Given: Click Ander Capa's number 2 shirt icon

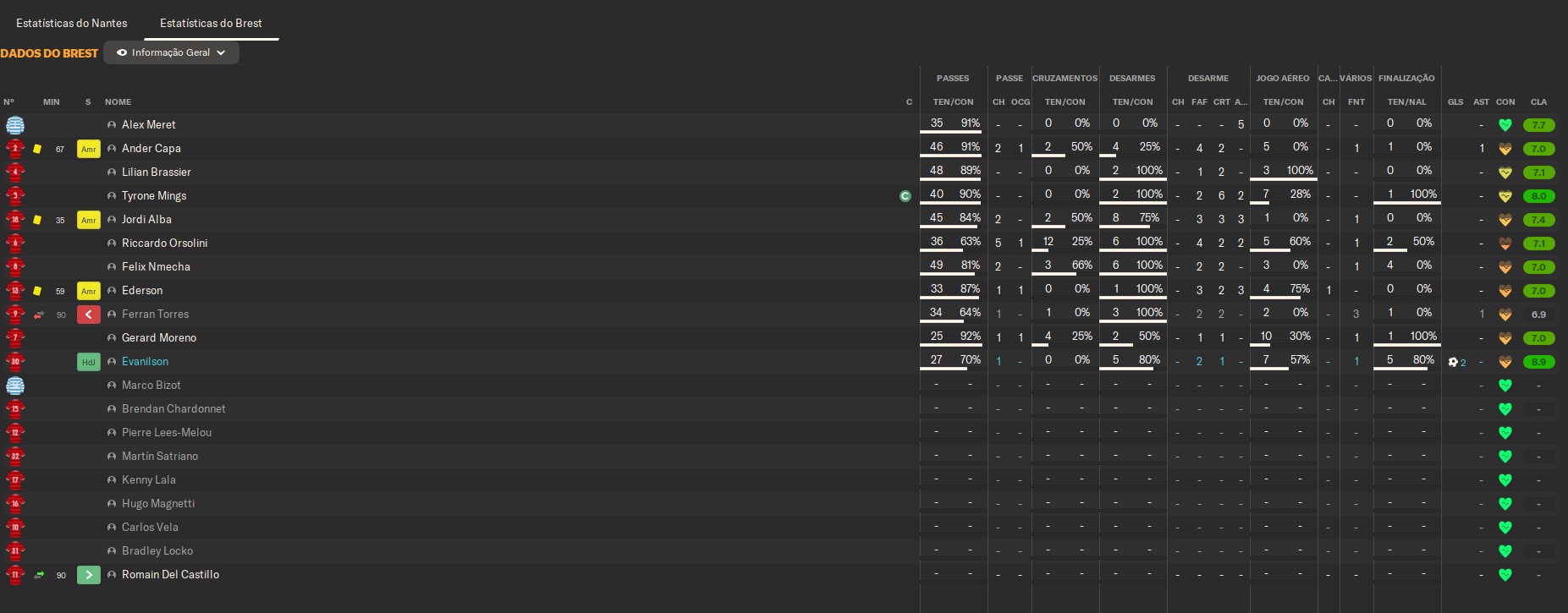Looking at the screenshot, I should point(14,149).
